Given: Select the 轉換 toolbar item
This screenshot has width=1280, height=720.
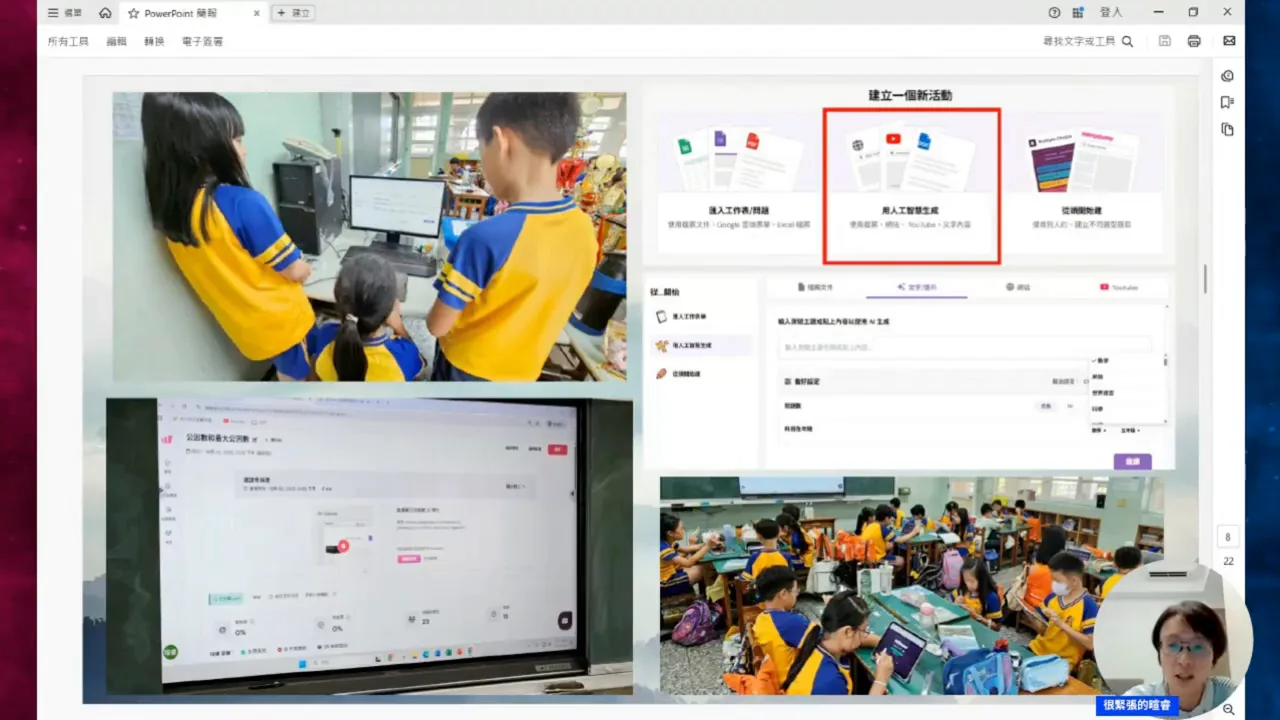Looking at the screenshot, I should (x=154, y=41).
